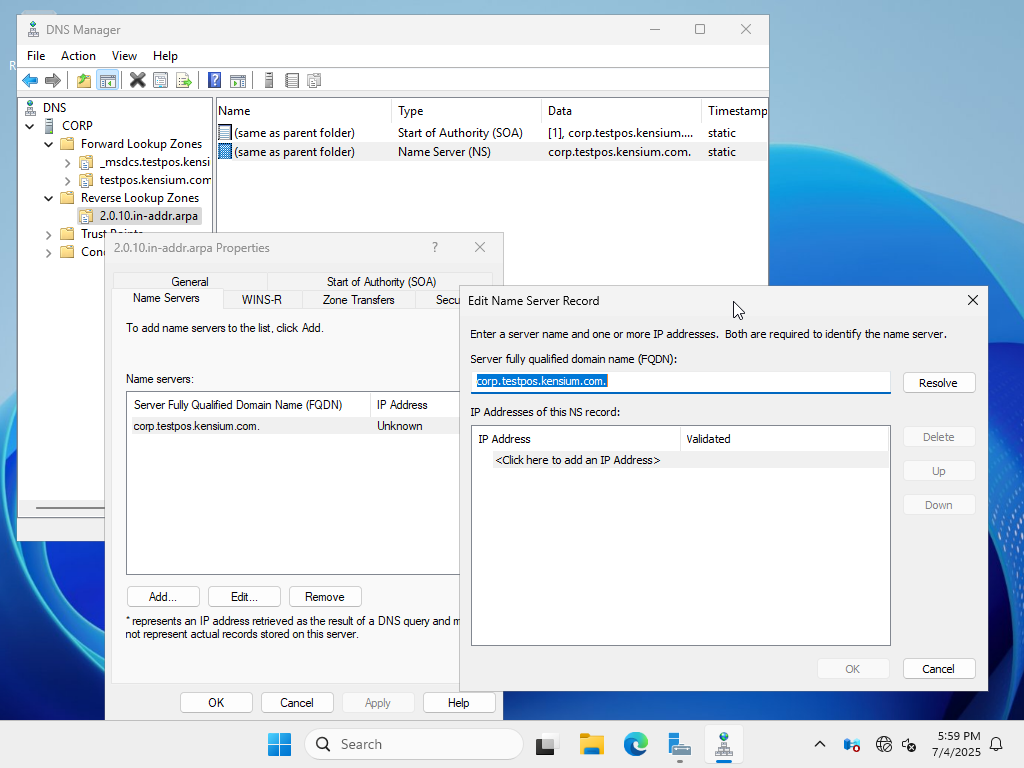Expand Trust Points folder

(48, 234)
